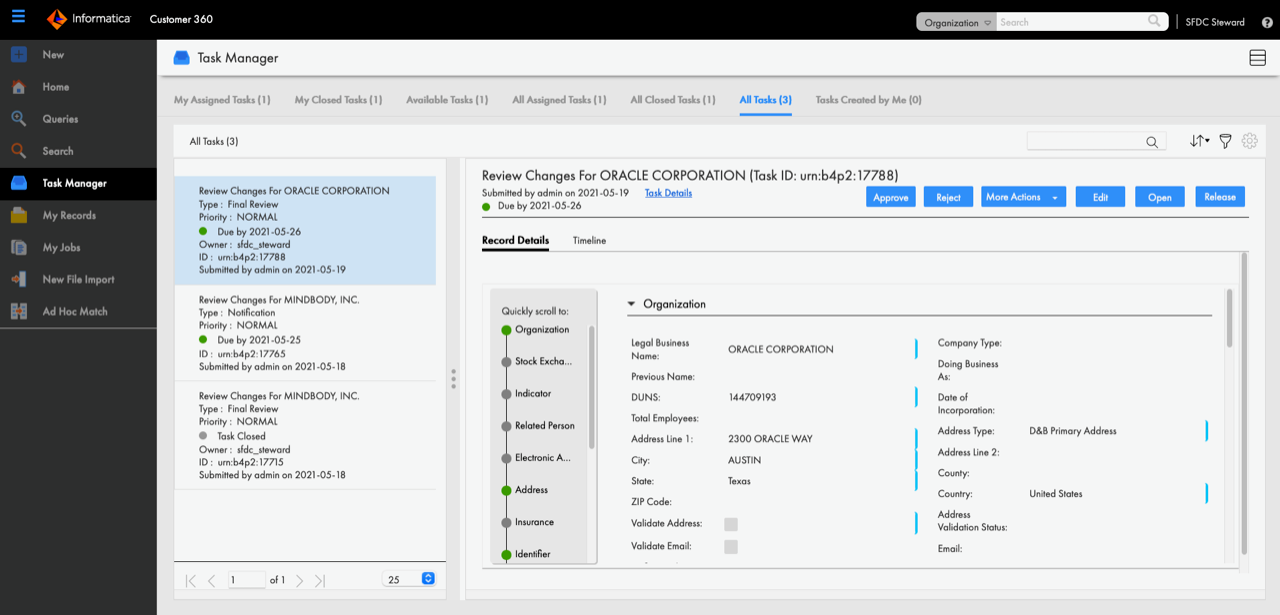Toggle the Validate Address checkbox

[731, 524]
